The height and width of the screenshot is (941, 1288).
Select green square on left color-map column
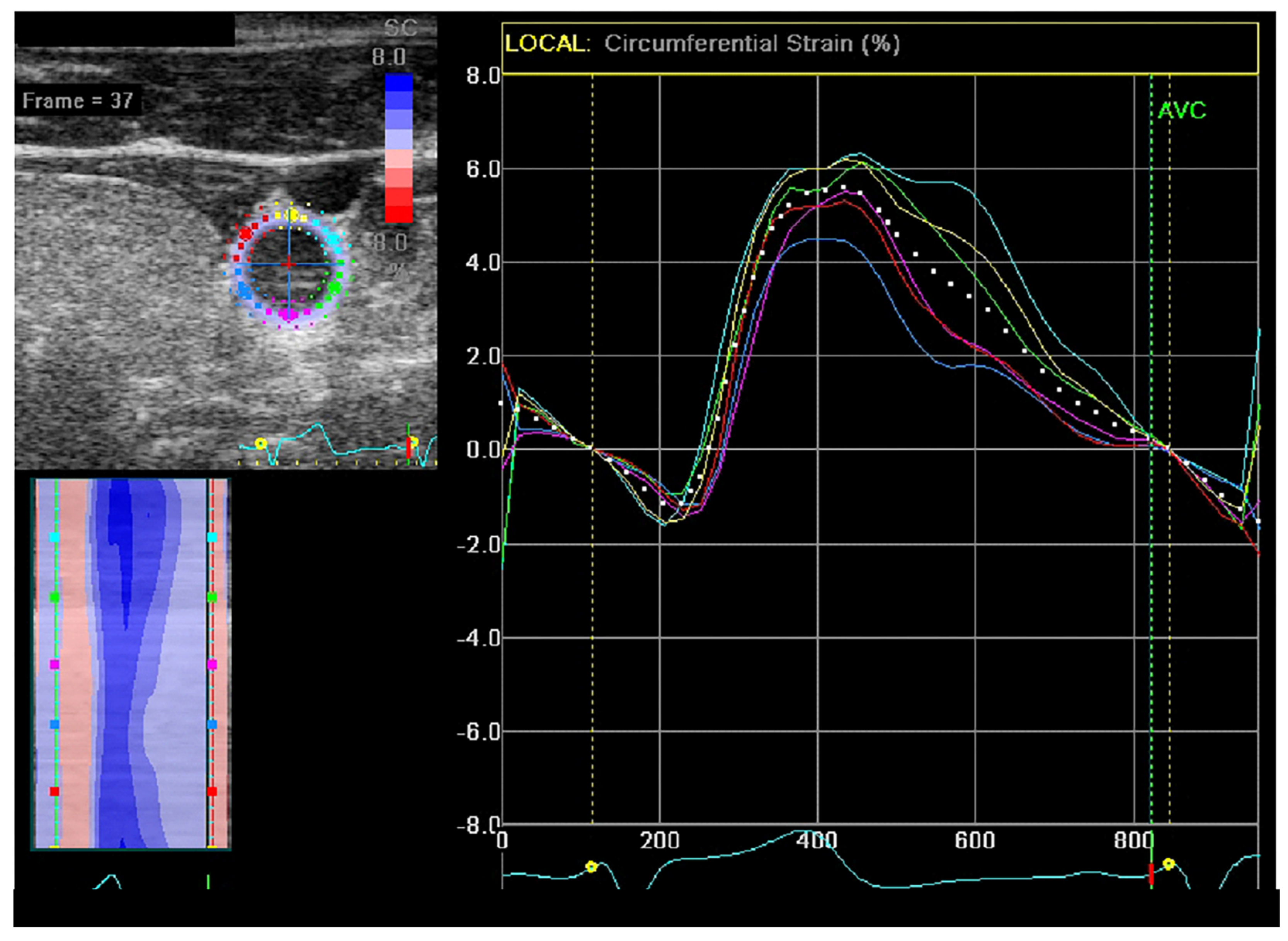coord(55,597)
